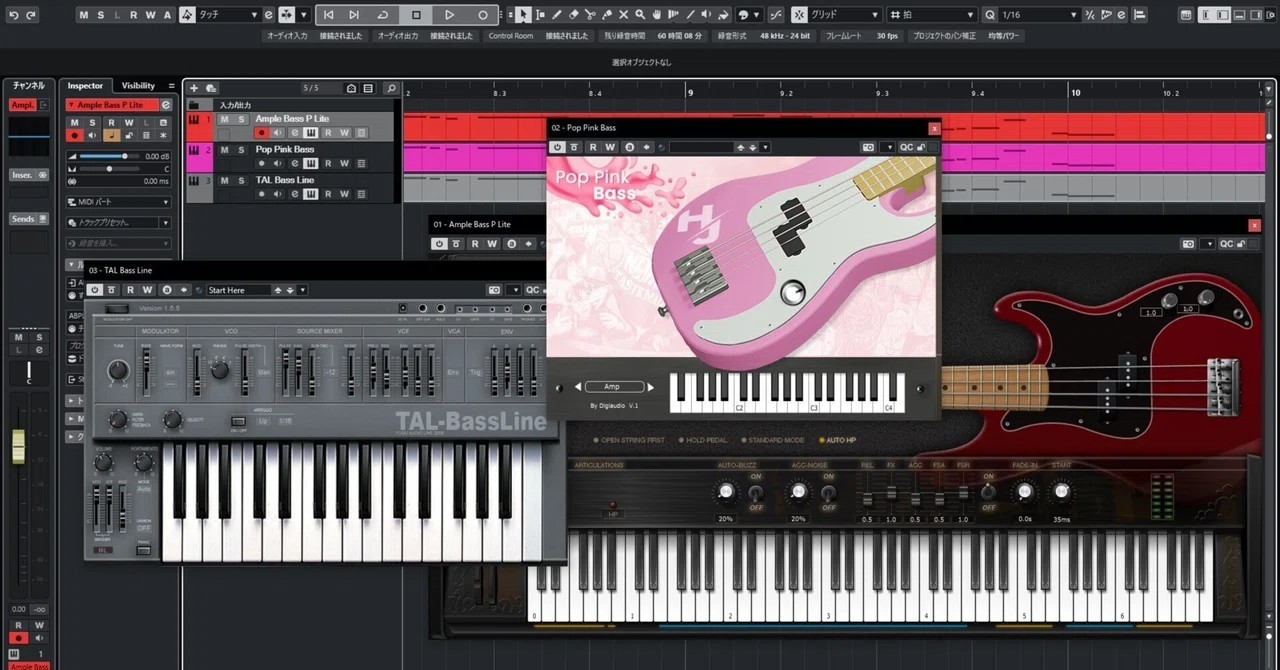
Task: Click the transport record button
Action: (483, 15)
